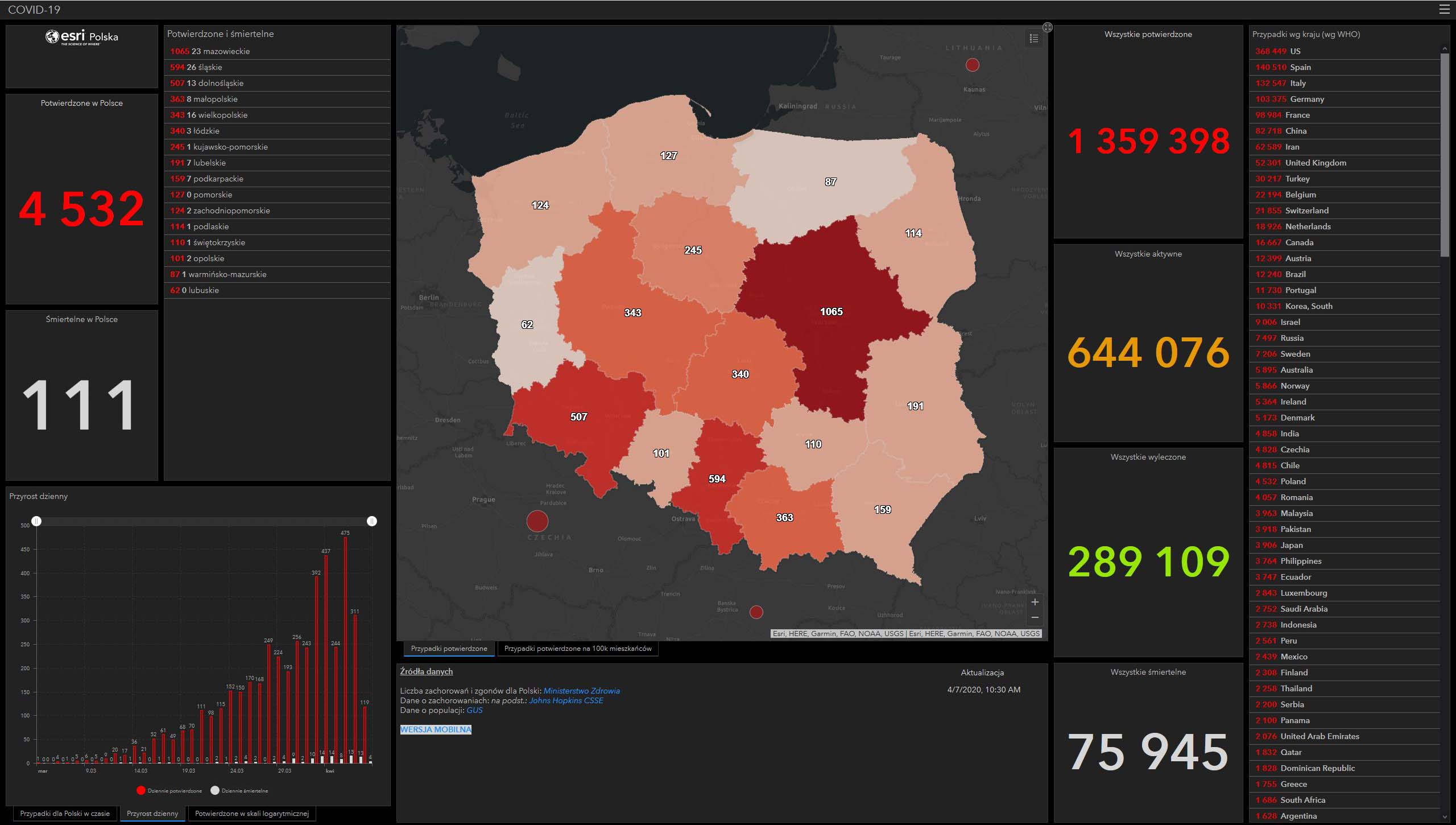Click the WERSJA MOBILNA link

pyautogui.click(x=436, y=729)
